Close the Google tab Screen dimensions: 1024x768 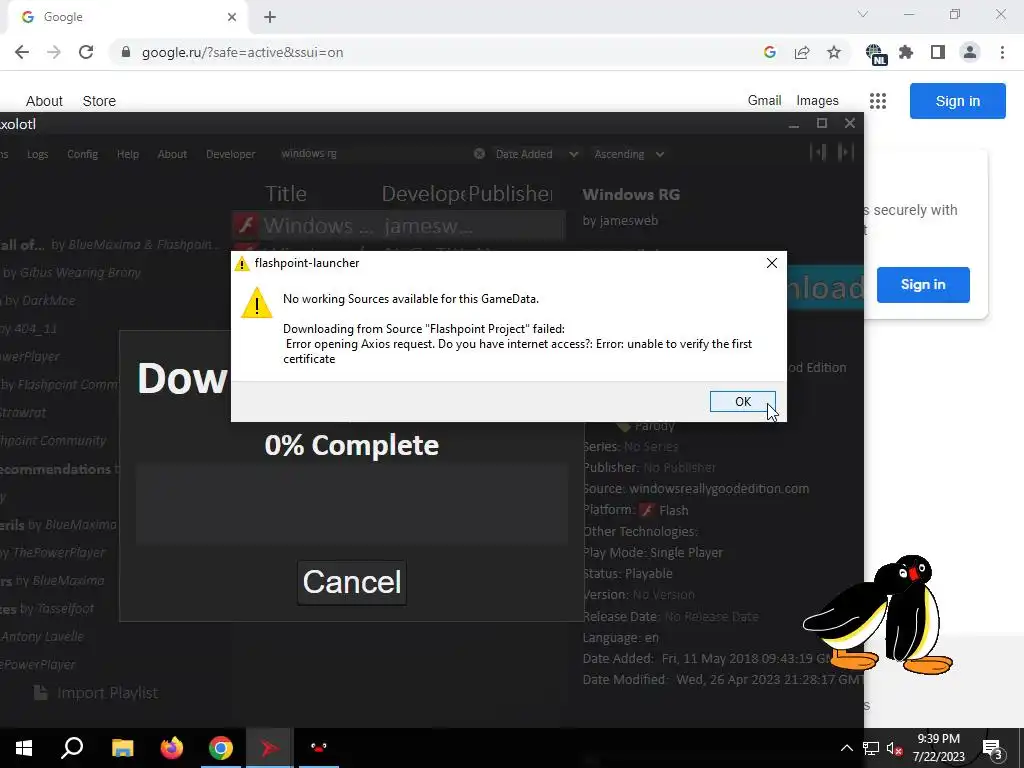click(232, 17)
